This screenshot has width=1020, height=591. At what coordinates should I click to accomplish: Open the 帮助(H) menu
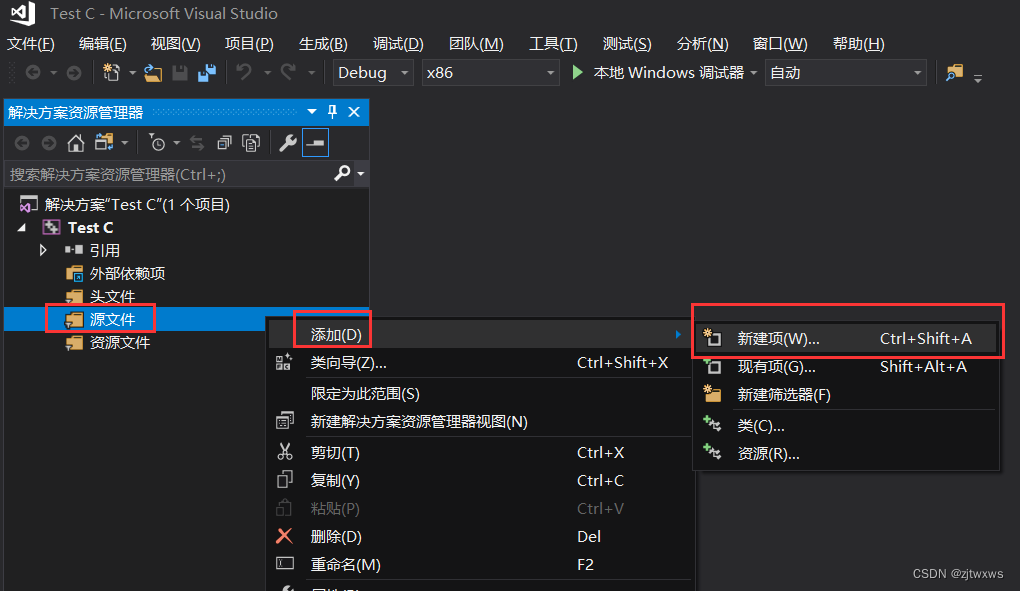coord(859,44)
